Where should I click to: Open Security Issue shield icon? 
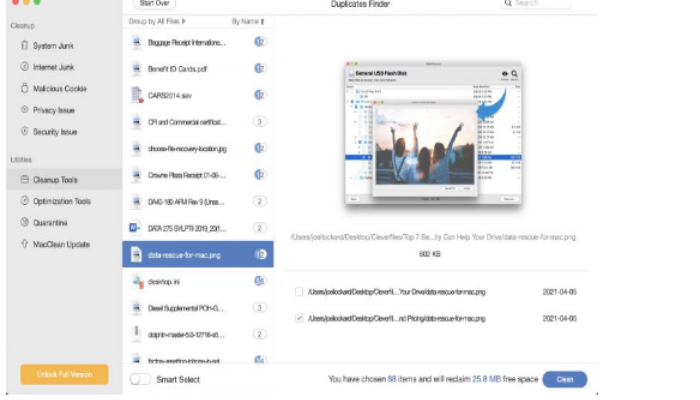(25, 131)
